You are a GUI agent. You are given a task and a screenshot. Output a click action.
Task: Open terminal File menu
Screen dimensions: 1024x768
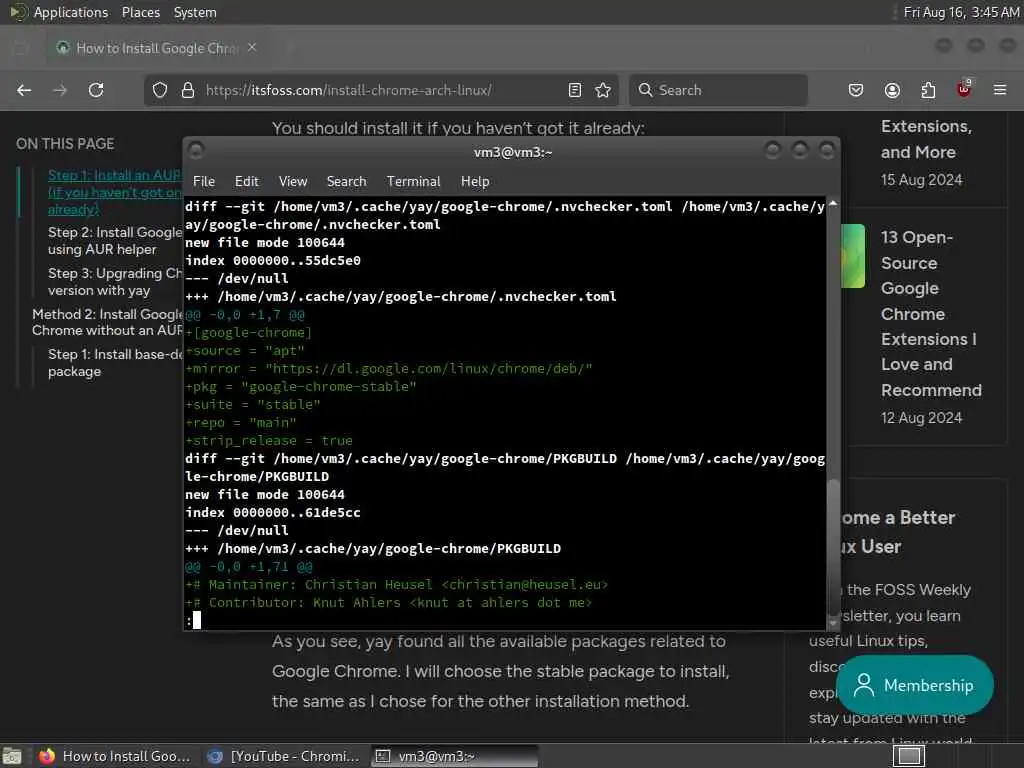click(204, 182)
